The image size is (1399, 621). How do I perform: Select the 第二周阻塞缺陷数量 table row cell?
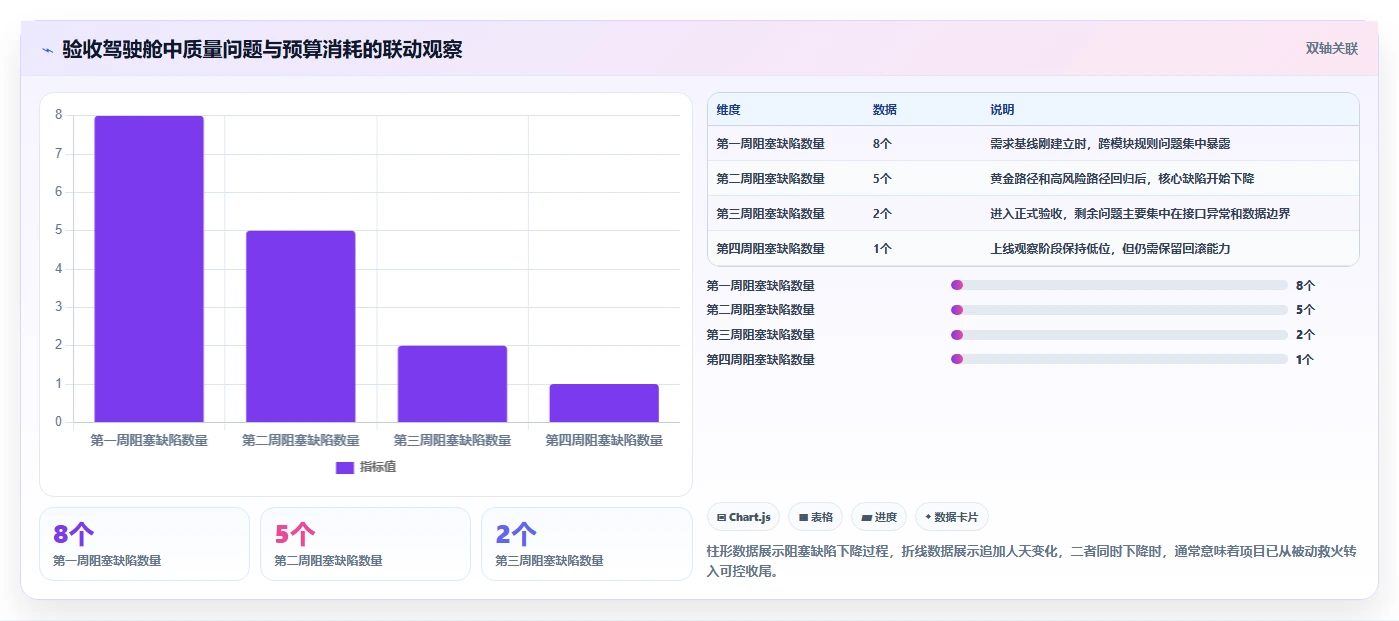pos(771,179)
